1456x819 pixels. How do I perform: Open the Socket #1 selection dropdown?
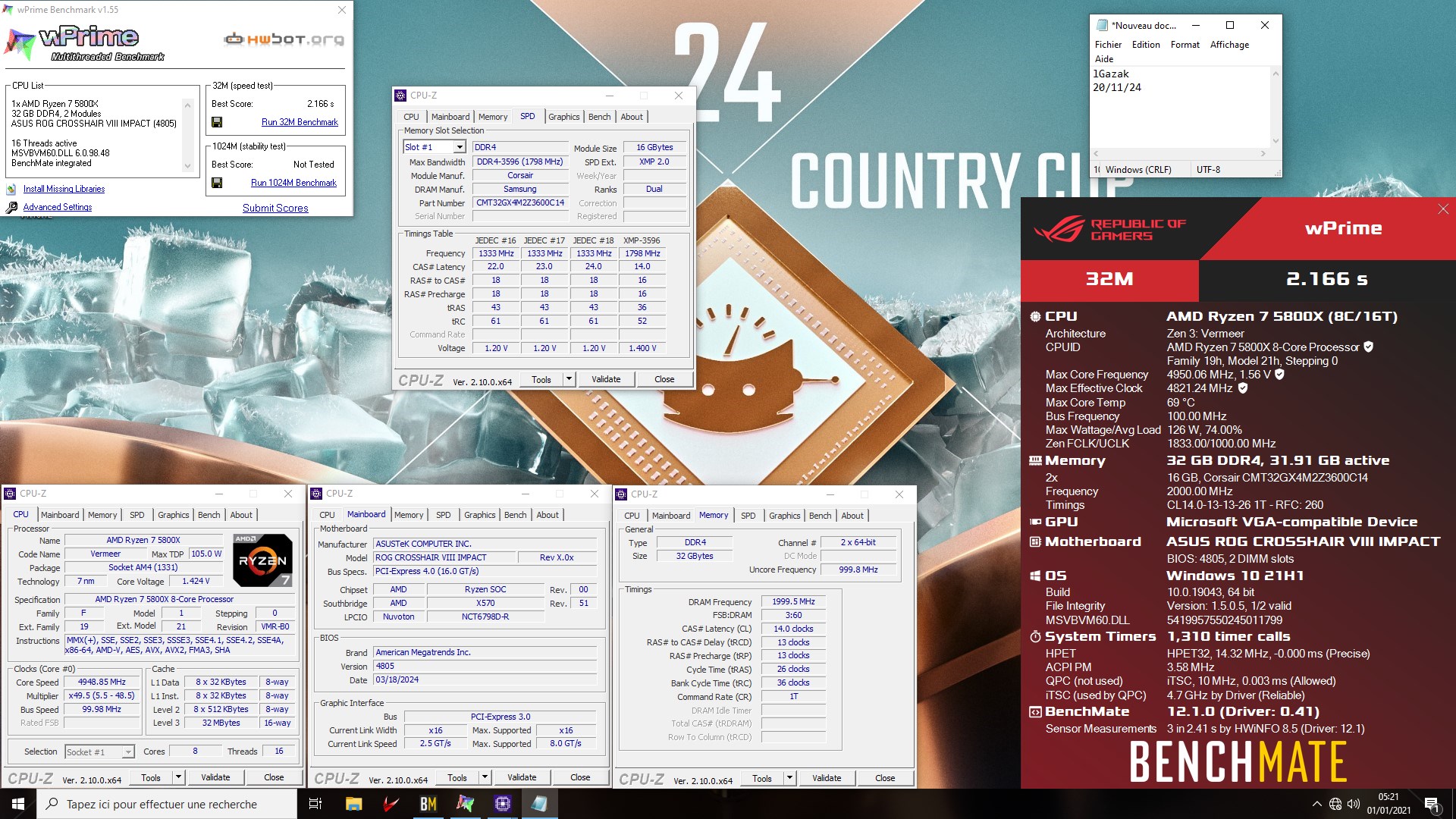tap(128, 752)
